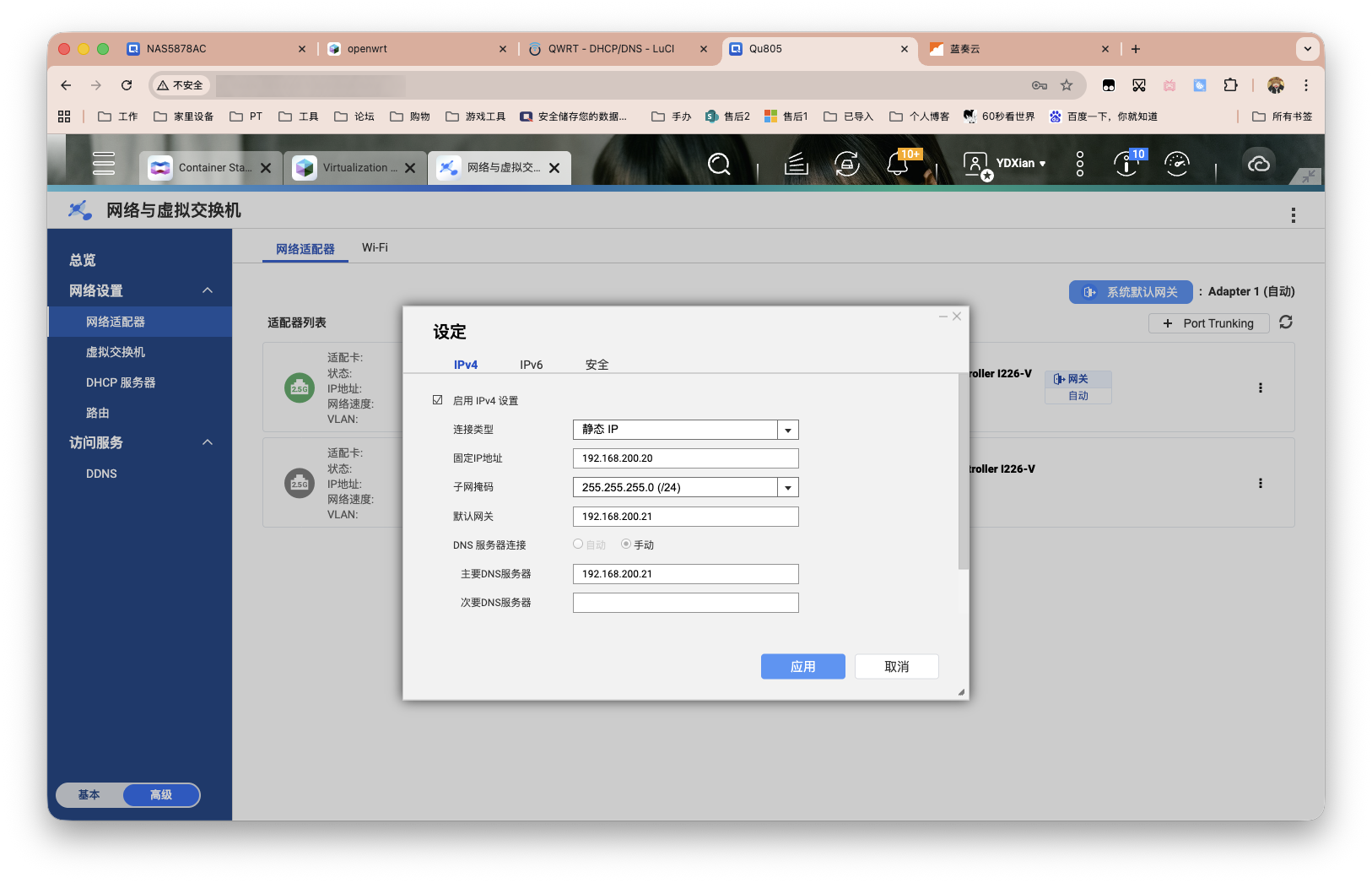
Task: Click the 取消 button
Action: click(x=896, y=667)
